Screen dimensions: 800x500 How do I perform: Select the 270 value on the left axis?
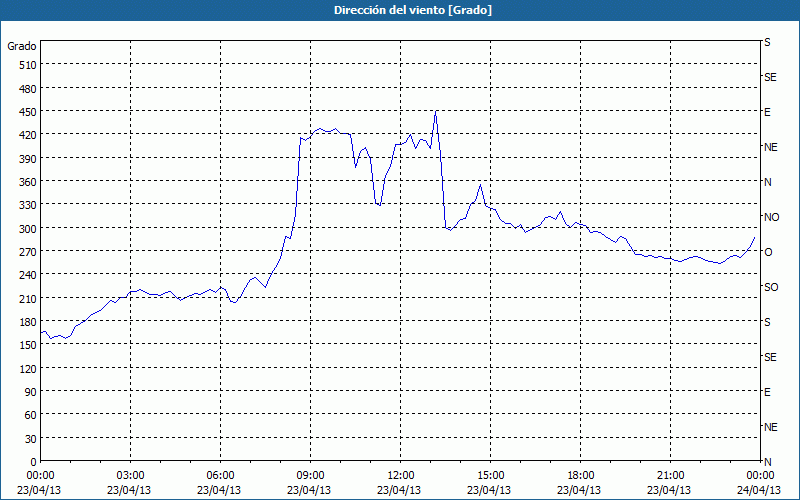pos(29,252)
